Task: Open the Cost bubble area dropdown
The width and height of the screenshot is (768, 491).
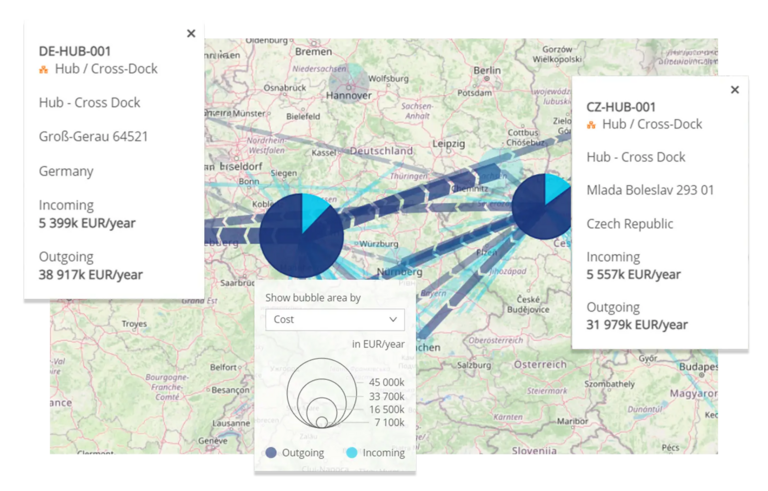Action: [x=335, y=319]
